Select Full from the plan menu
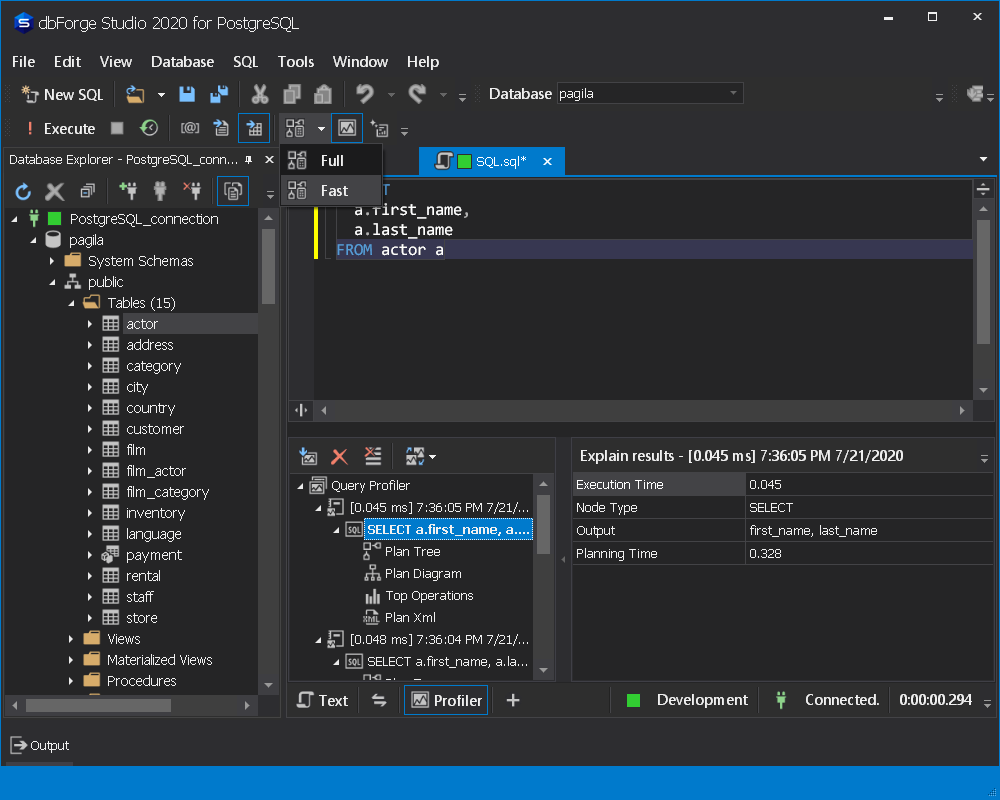 pos(331,161)
